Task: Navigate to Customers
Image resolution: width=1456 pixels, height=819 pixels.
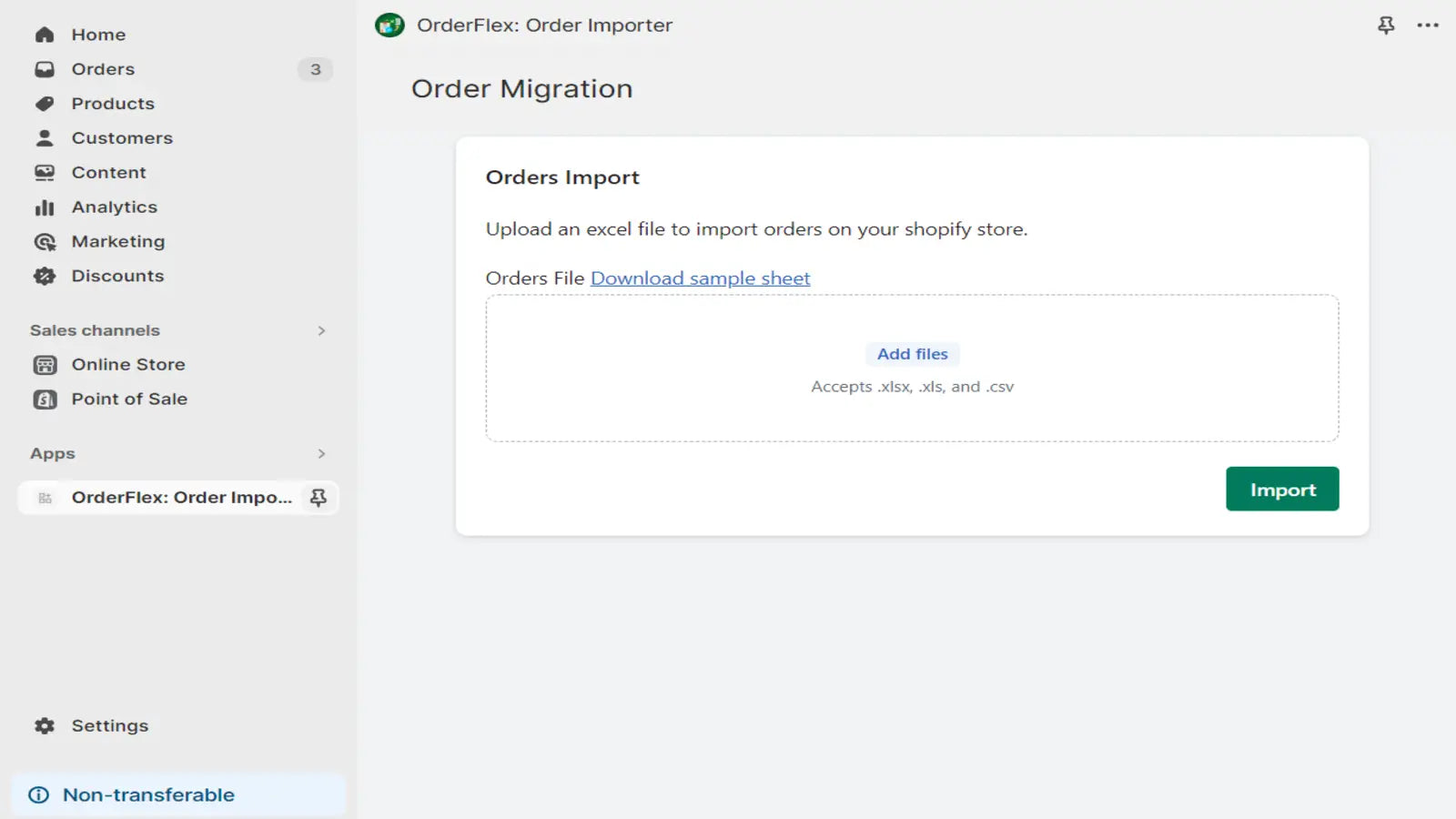Action: pos(122,138)
